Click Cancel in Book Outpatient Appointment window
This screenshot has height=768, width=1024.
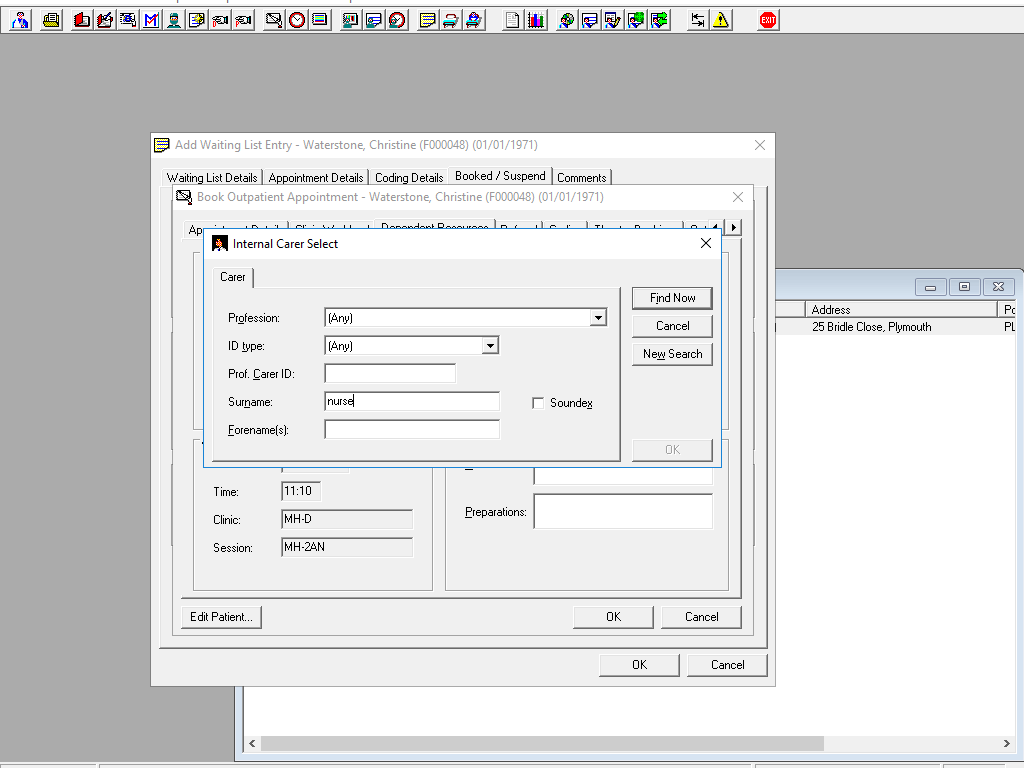pos(701,616)
